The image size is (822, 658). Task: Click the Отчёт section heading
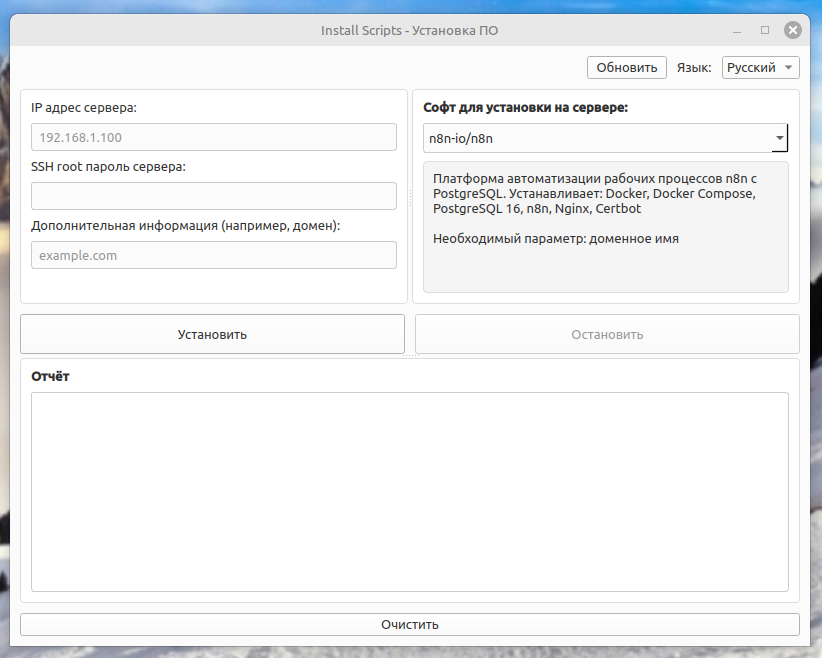48,376
